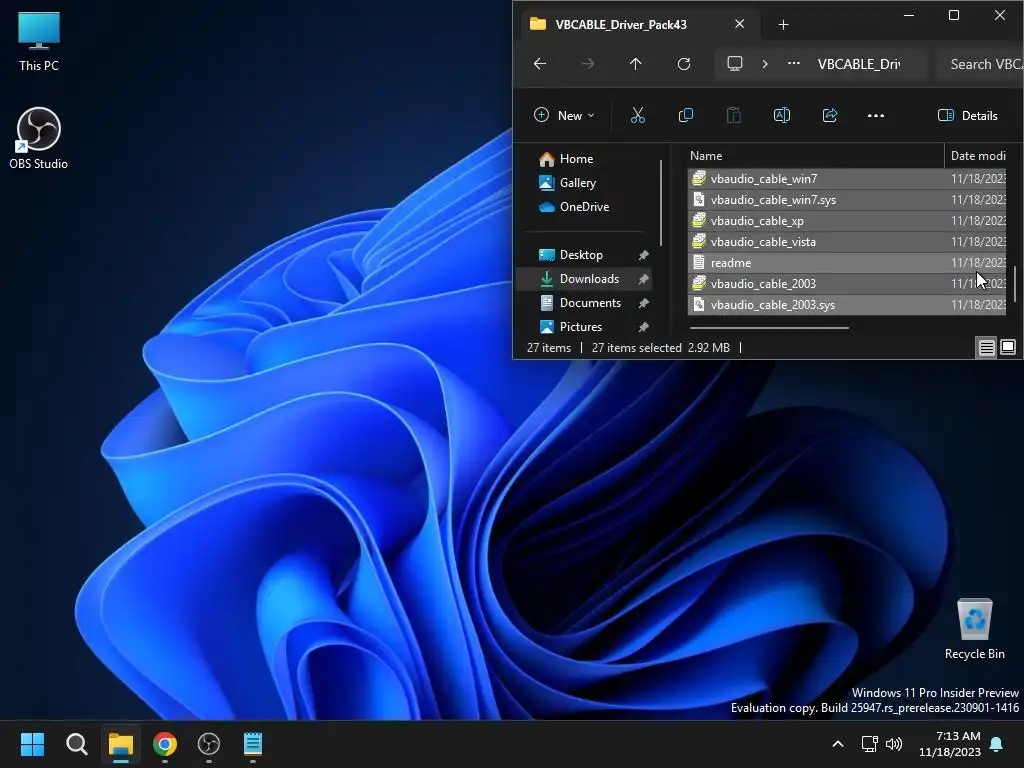Image resolution: width=1024 pixels, height=768 pixels.
Task: Open the Notepad taskbar icon
Action: click(253, 744)
